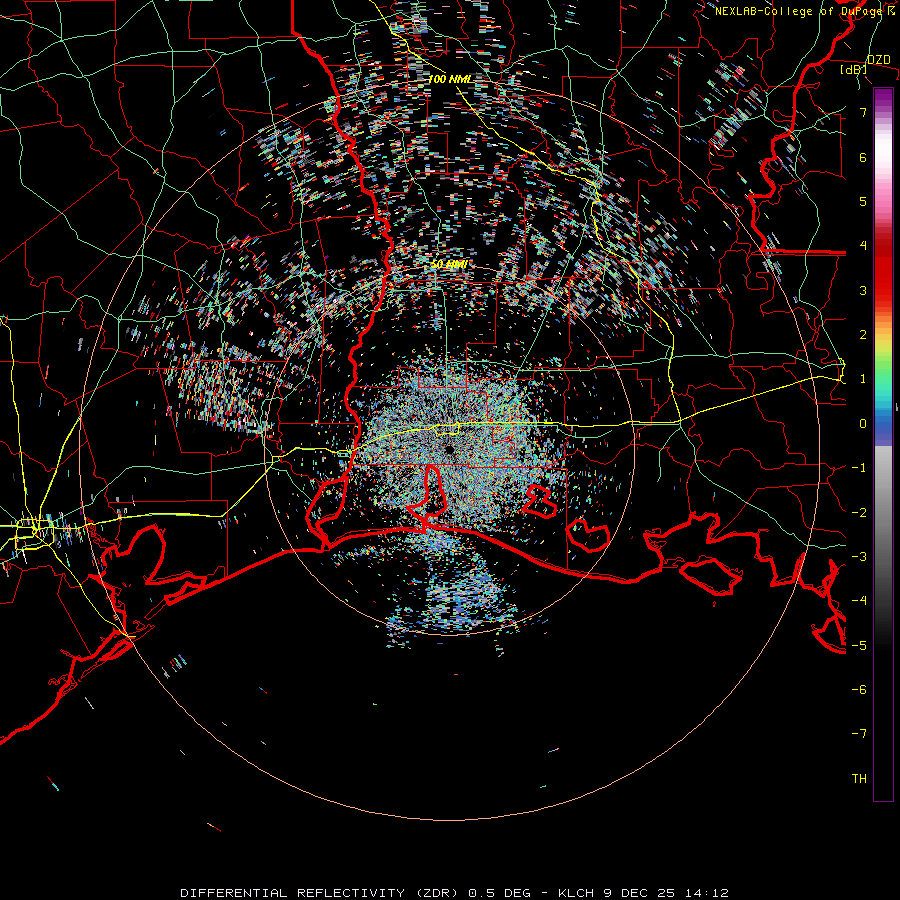Screen dimensions: 900x900
Task: Select the -3 dB scale label
Action: point(859,556)
